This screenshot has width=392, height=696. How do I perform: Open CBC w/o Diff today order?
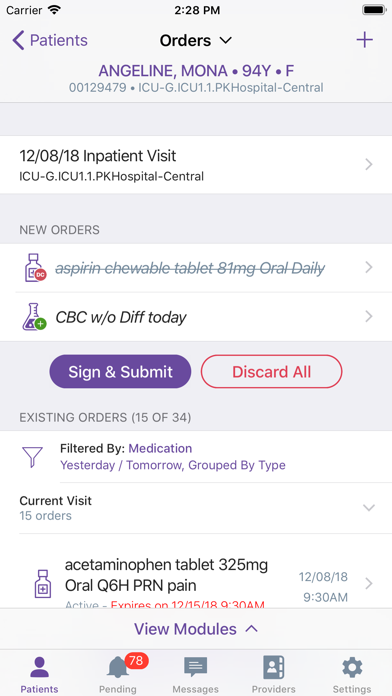196,317
